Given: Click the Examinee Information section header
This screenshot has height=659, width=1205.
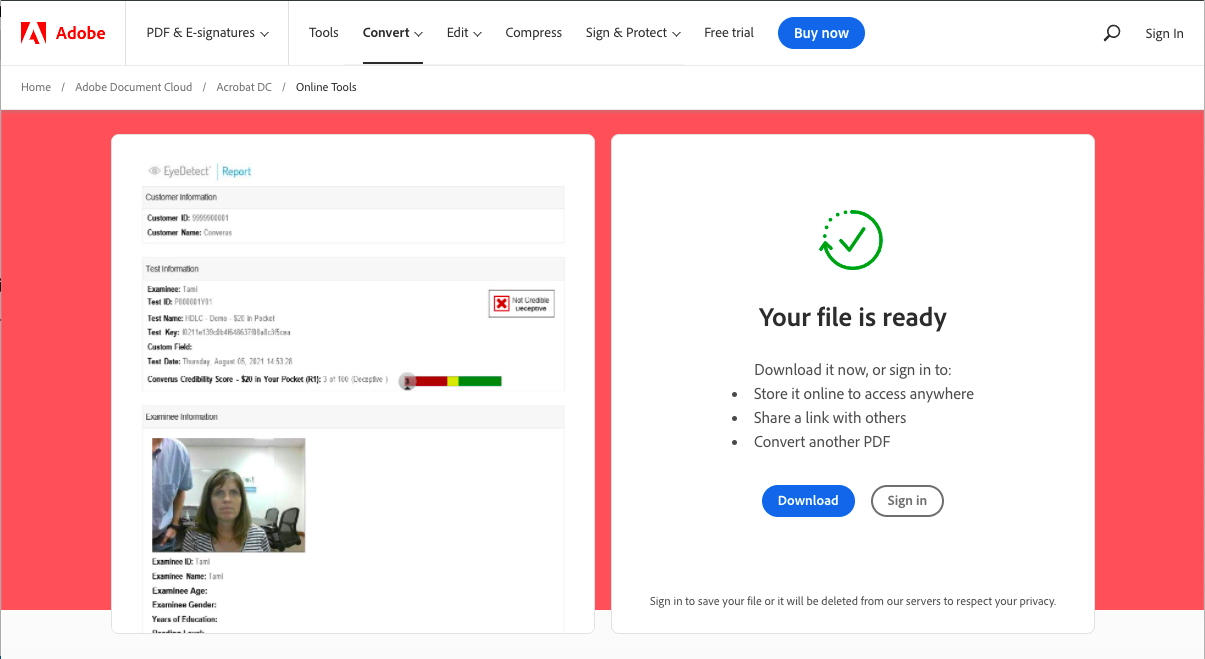Looking at the screenshot, I should tap(353, 417).
